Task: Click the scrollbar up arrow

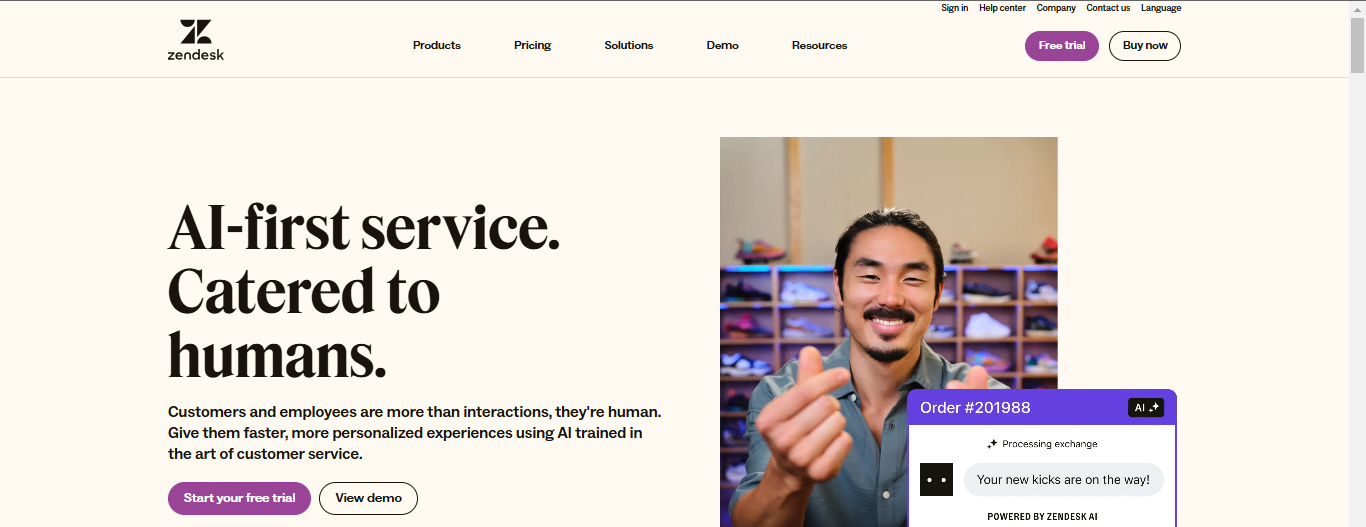Action: [x=1357, y=7]
